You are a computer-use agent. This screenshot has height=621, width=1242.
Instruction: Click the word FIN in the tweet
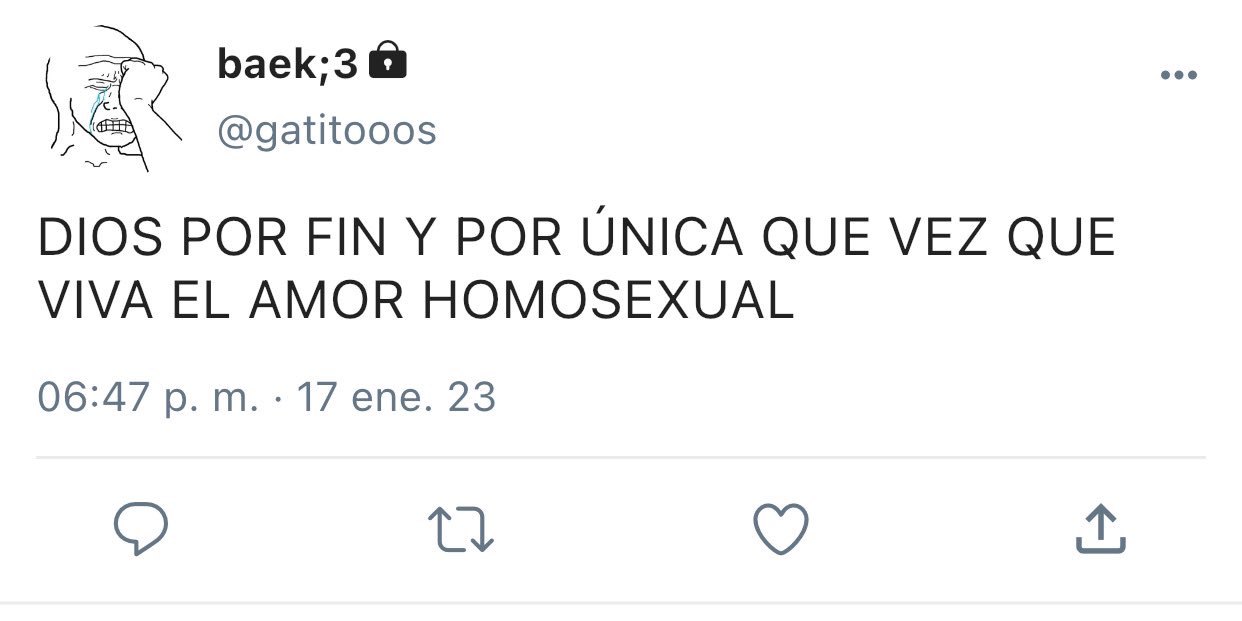coord(343,241)
